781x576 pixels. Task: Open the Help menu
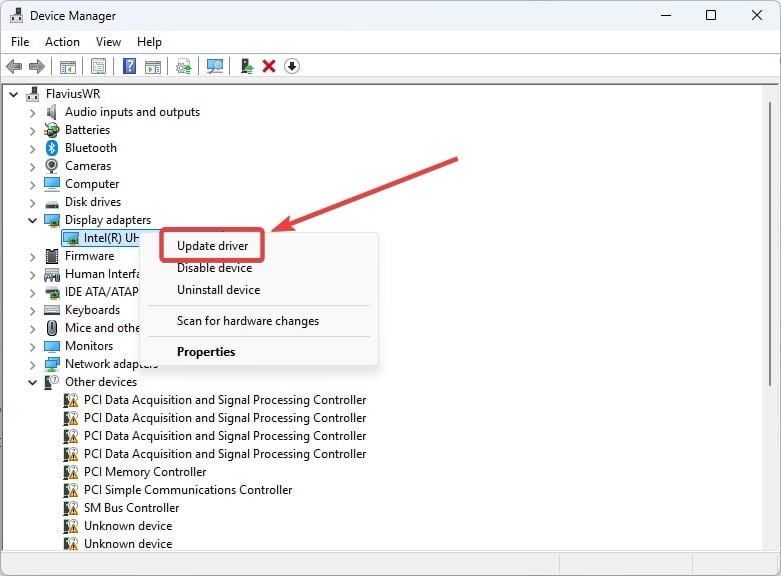[x=149, y=42]
